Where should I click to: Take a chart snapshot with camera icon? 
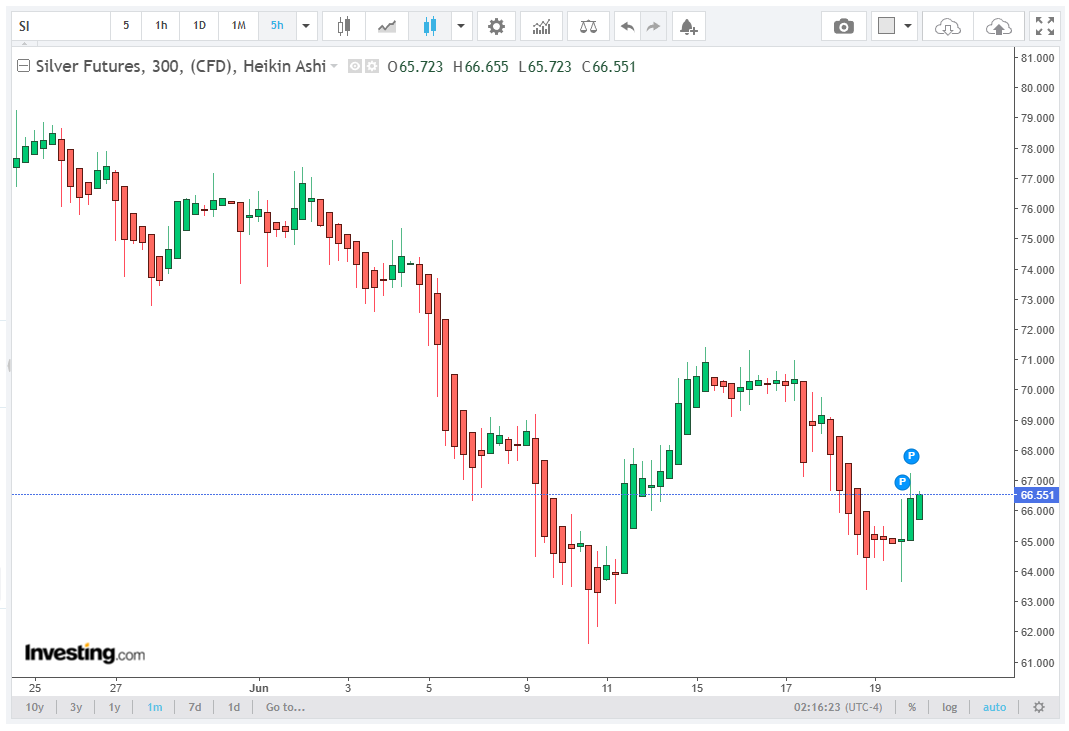pyautogui.click(x=843, y=27)
